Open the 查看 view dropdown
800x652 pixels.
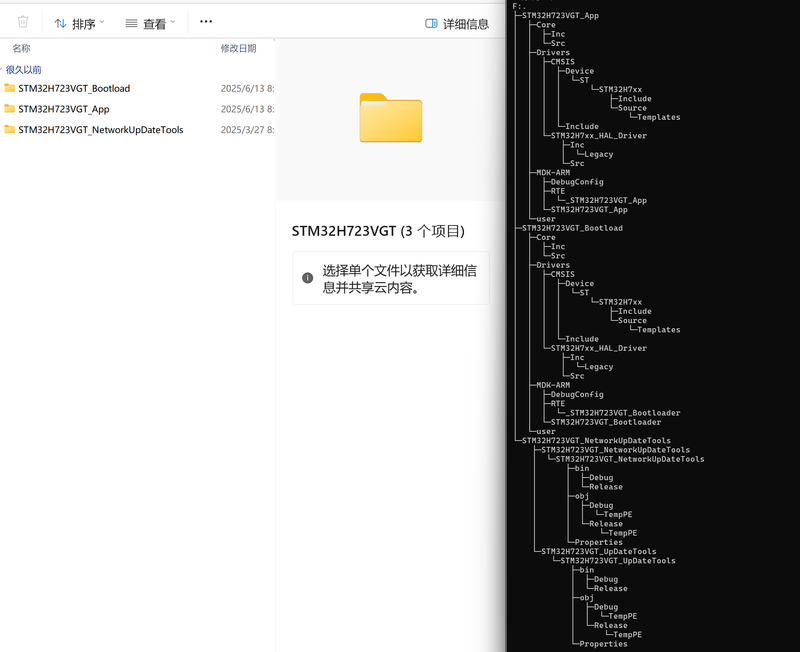[x=150, y=23]
